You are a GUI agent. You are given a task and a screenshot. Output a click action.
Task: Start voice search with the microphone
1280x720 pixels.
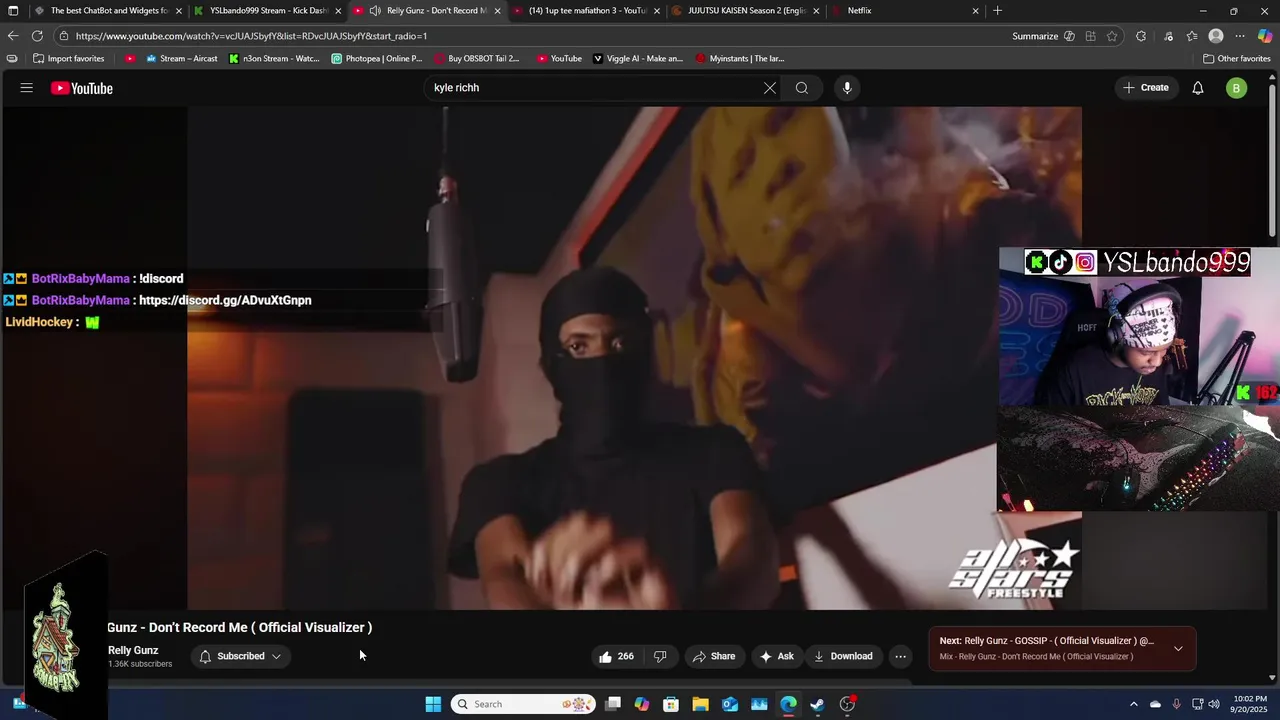(847, 88)
